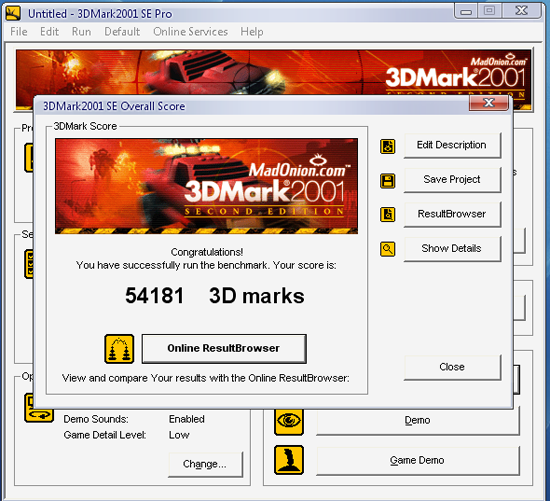This screenshot has width=550, height=501.
Task: Click the eye icon beside Demo
Action: (289, 421)
